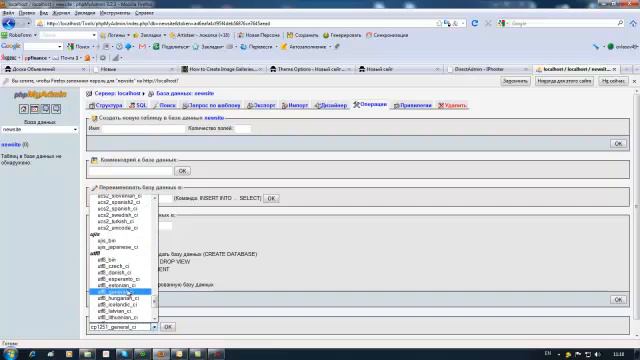Open the Поиск tab
This screenshot has height=360, width=640.
tap(164, 106)
